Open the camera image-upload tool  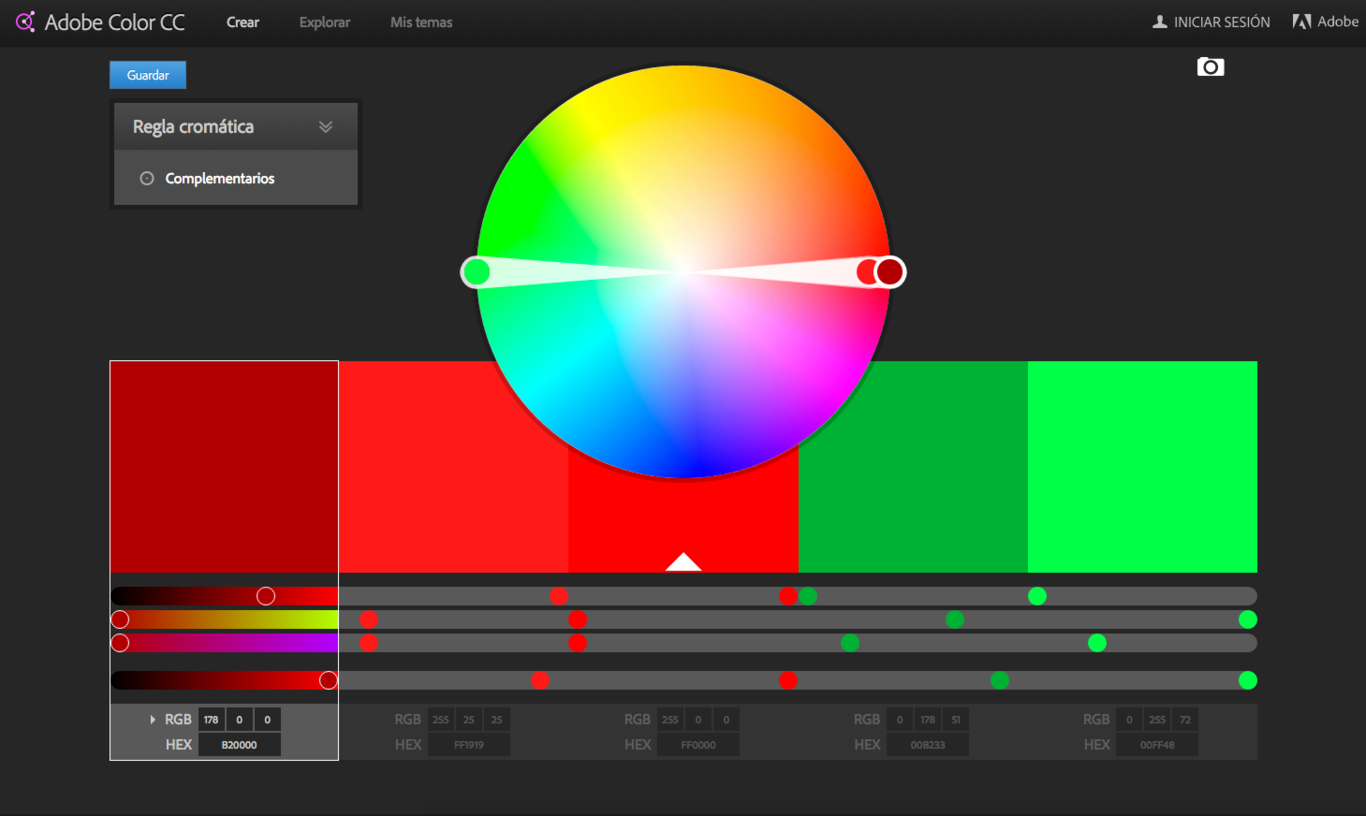[x=1210, y=66]
